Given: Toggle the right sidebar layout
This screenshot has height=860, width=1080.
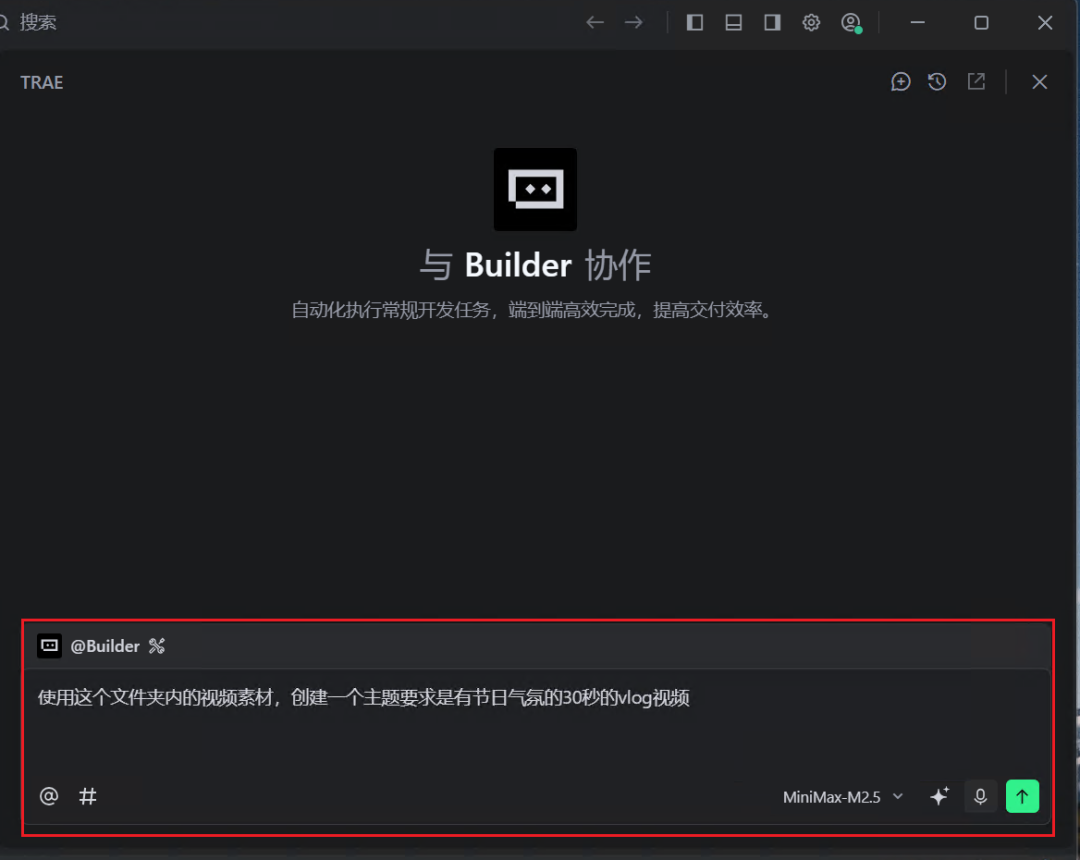Looking at the screenshot, I should (771, 22).
